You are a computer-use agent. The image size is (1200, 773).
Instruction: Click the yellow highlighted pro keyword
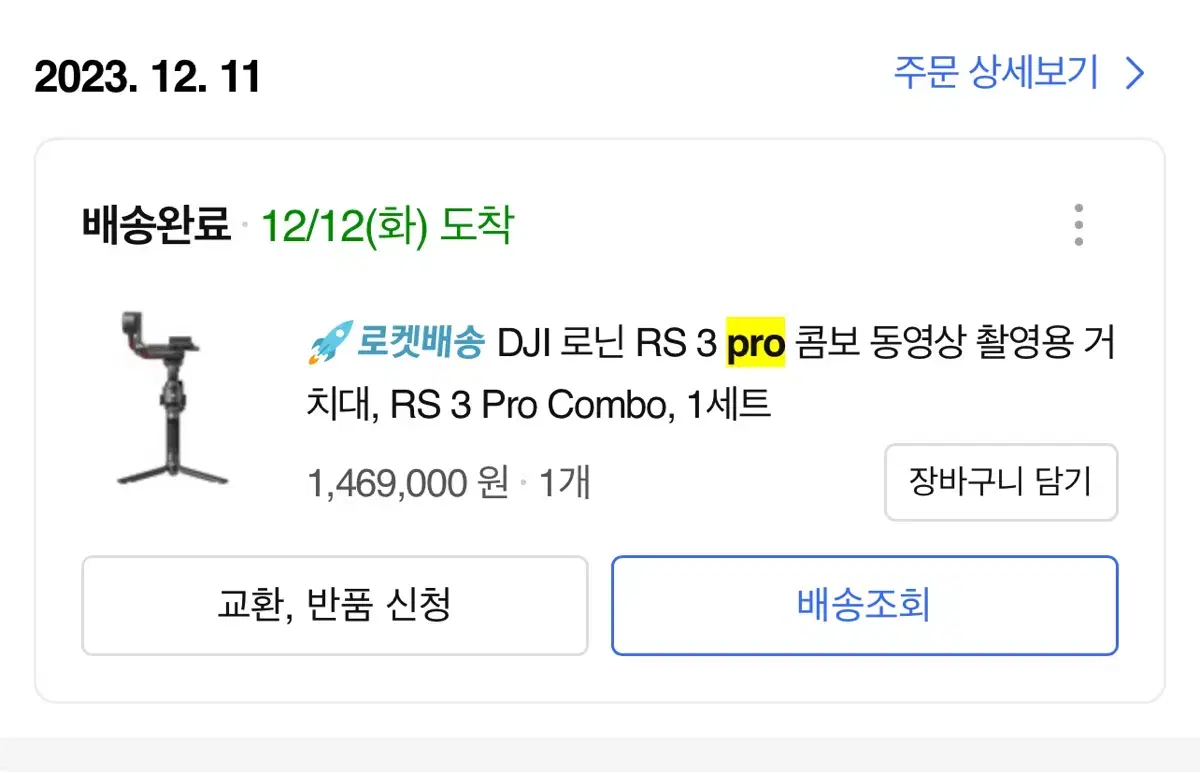(x=755, y=345)
